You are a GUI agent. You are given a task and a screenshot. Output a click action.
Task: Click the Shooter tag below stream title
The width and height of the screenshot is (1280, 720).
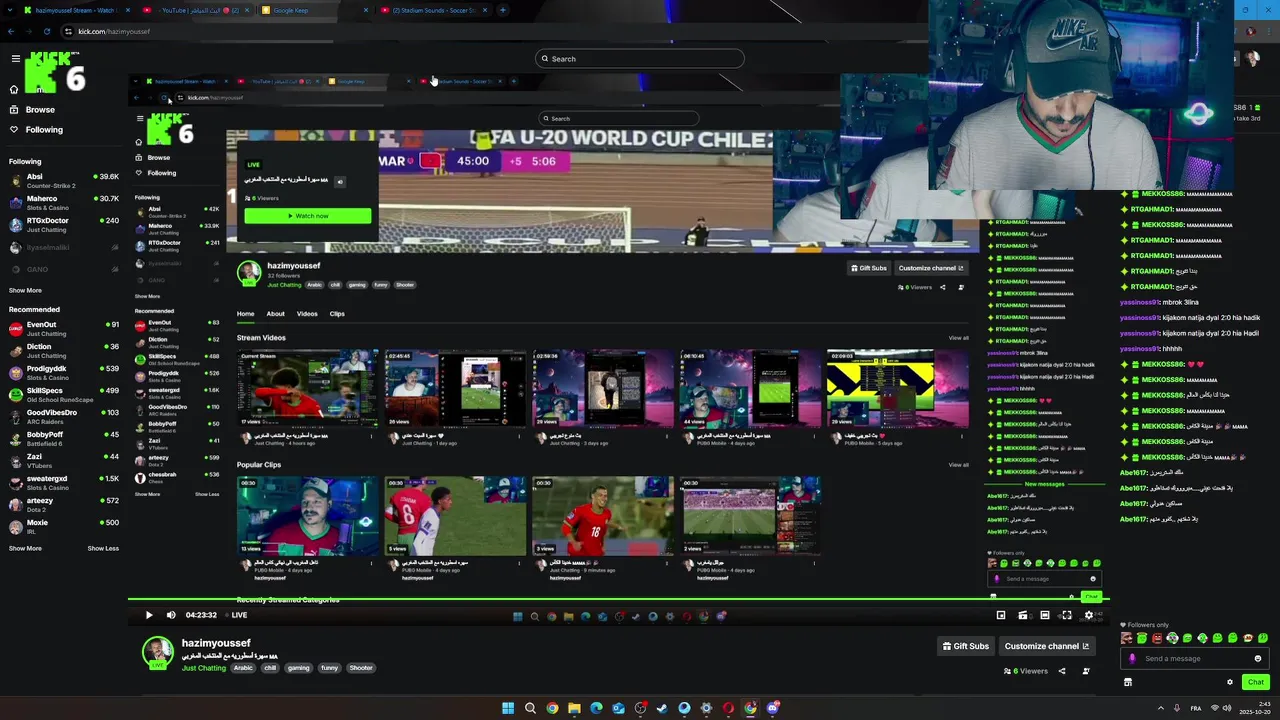[x=361, y=668]
